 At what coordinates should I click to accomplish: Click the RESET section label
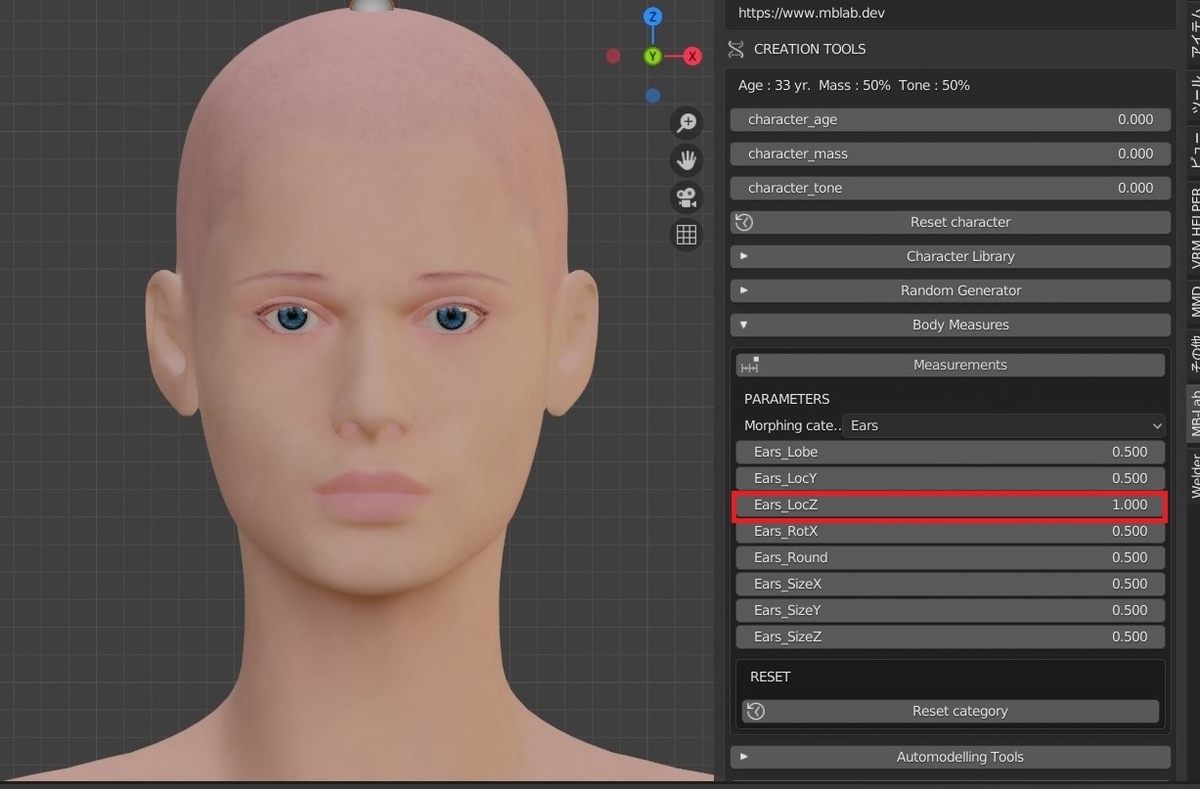[x=770, y=677]
